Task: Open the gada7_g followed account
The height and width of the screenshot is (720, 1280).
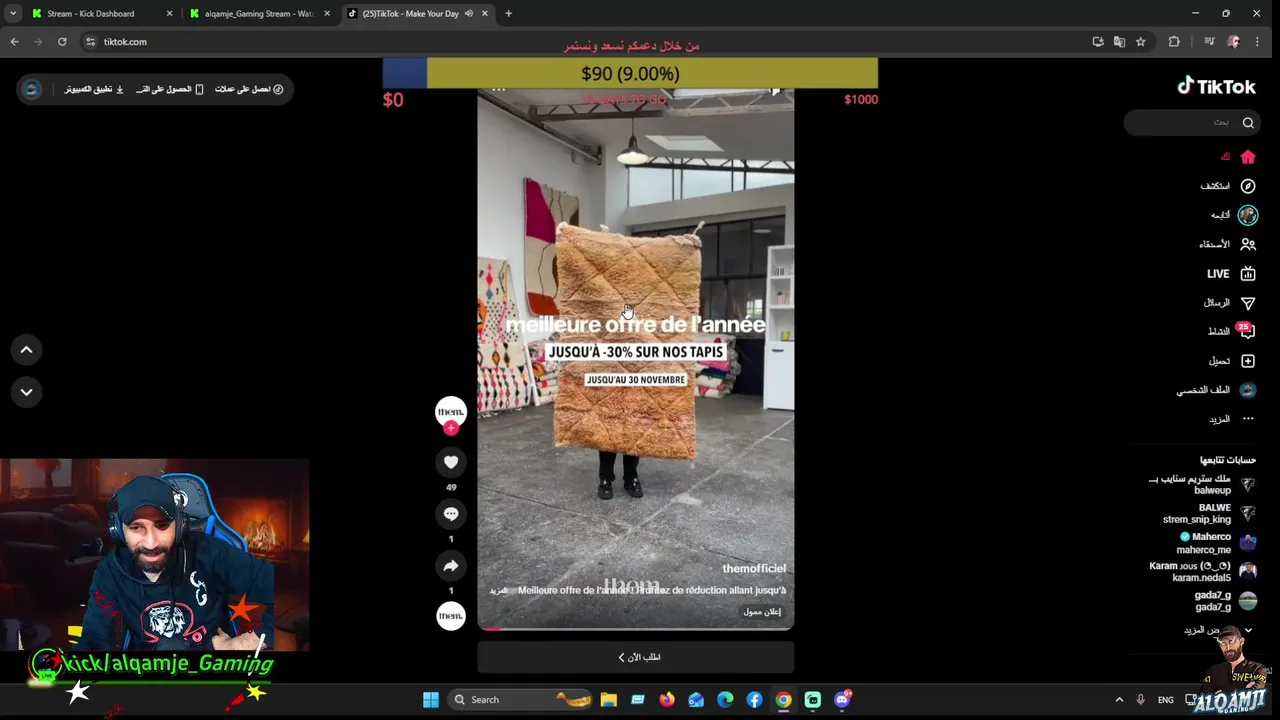Action: click(1225, 601)
